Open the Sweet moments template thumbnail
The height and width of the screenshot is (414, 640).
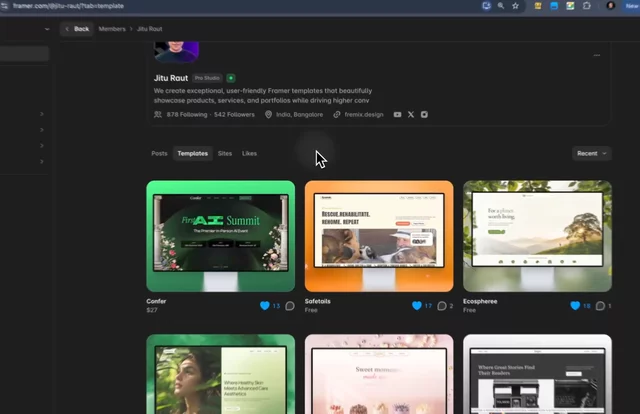pos(379,374)
